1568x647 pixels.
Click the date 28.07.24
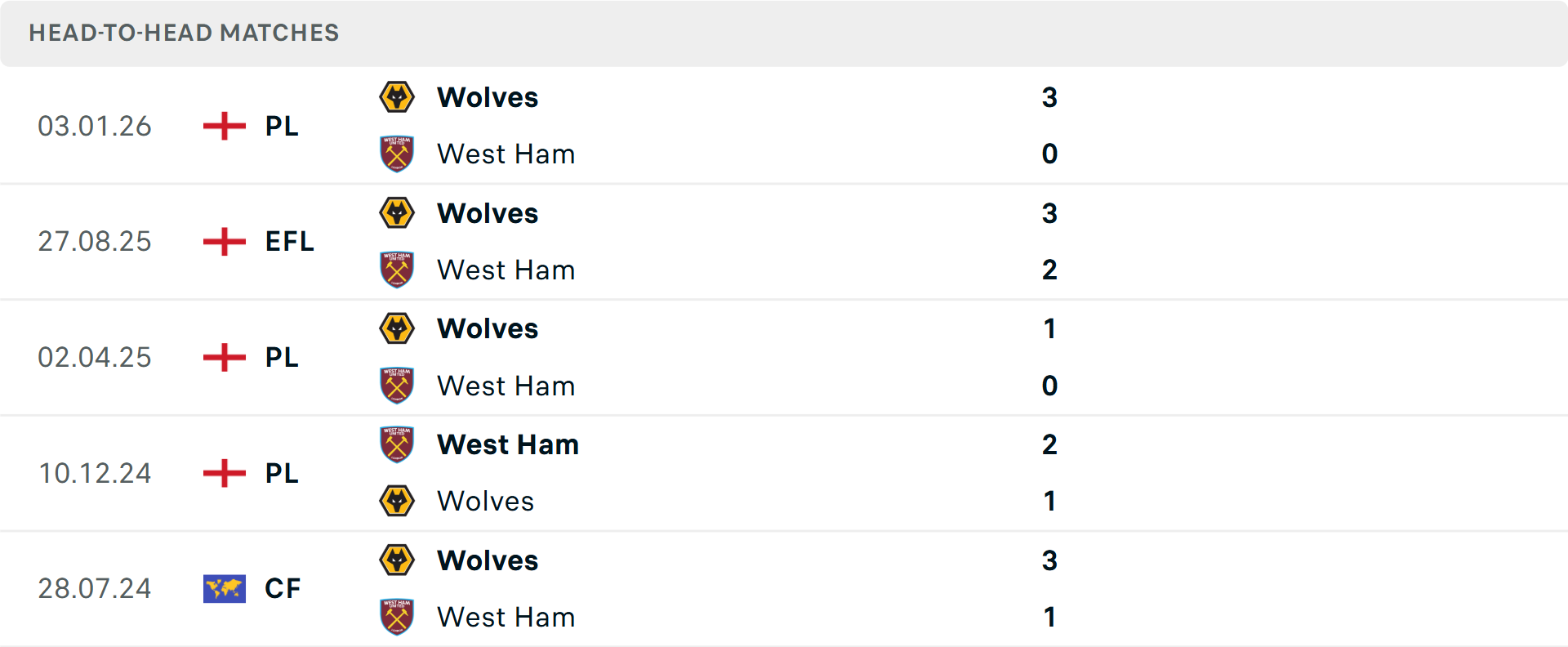(x=95, y=588)
